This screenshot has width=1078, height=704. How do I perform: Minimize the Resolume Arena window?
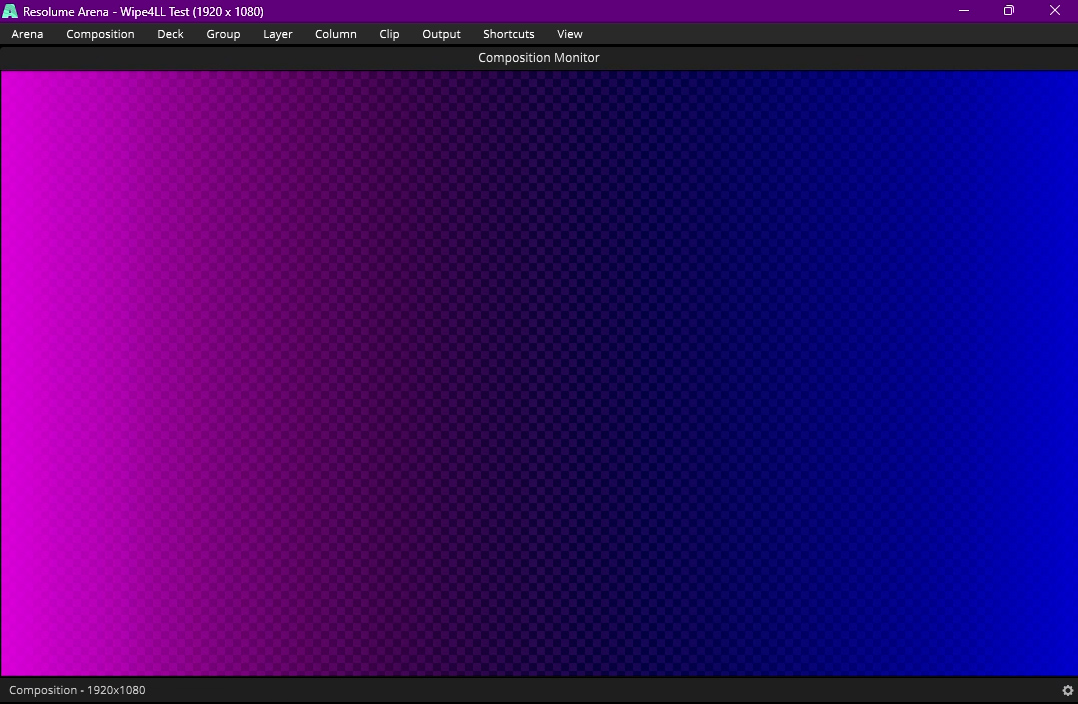964,11
